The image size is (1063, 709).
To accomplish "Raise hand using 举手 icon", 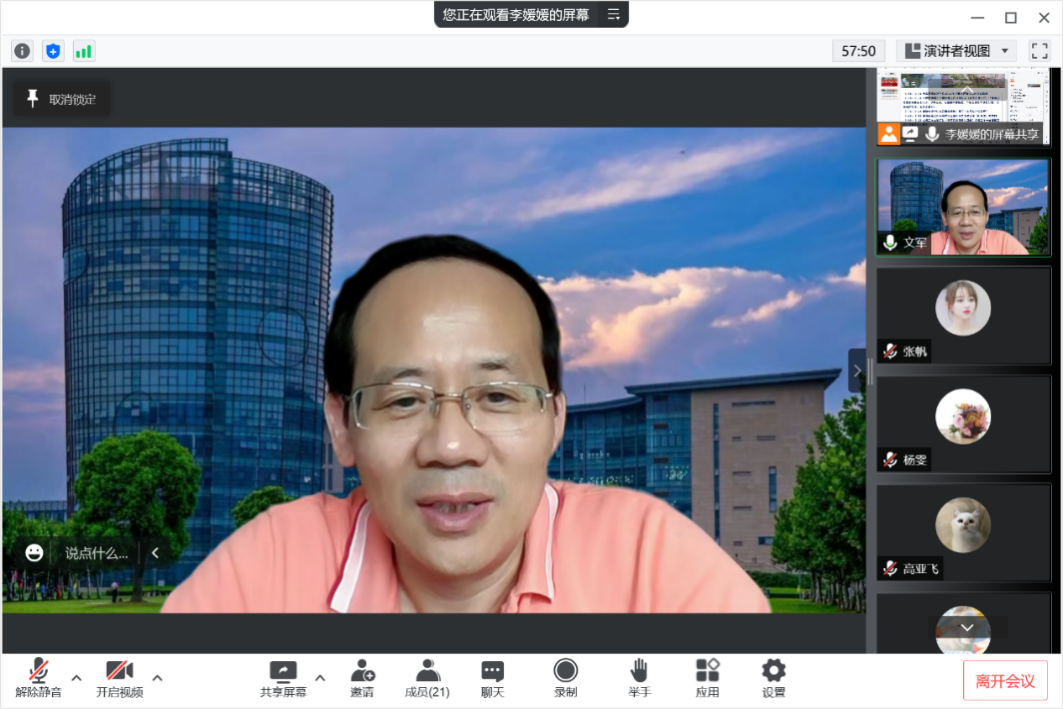I will (639, 677).
